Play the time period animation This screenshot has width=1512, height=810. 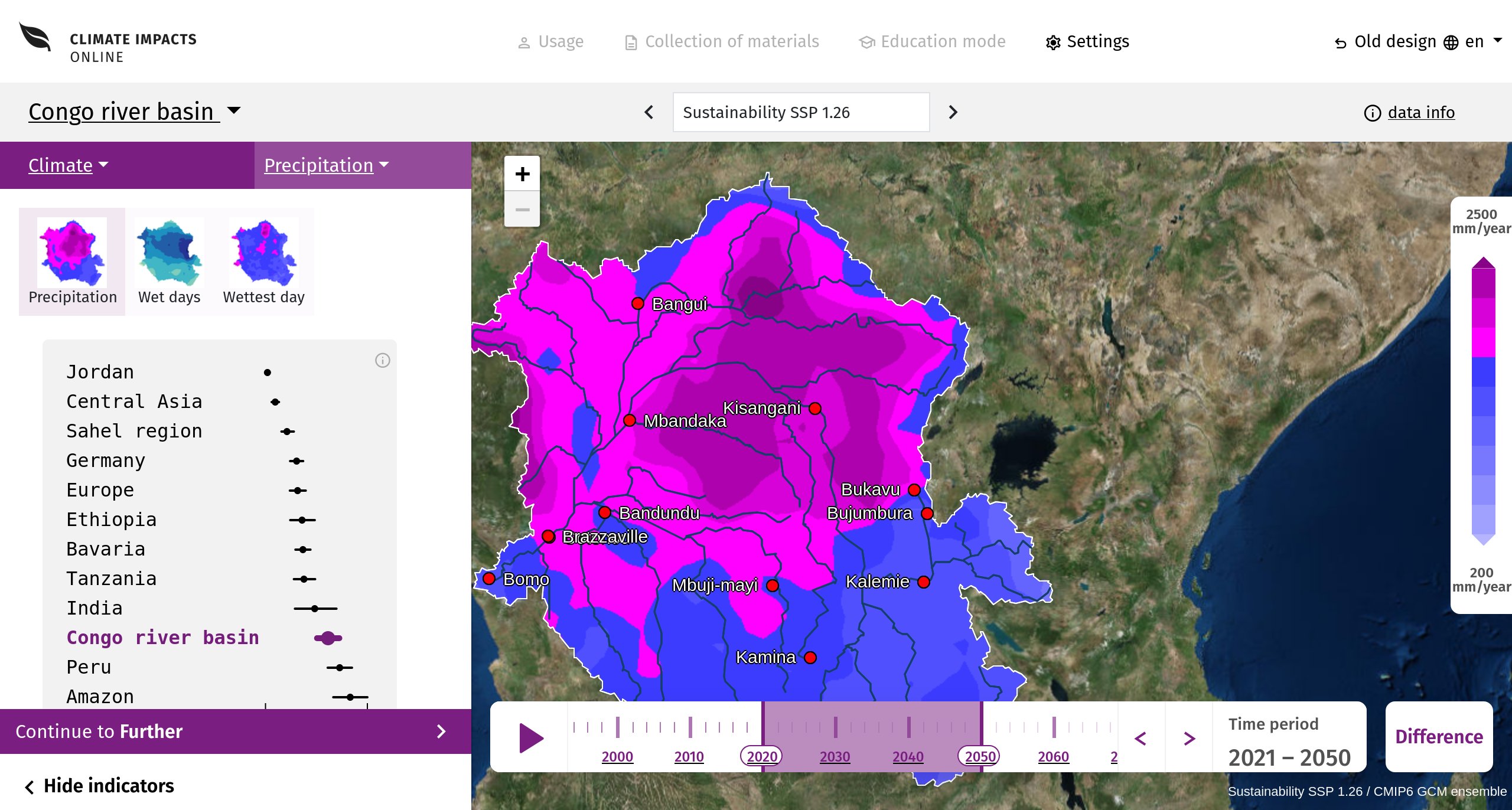coord(531,738)
